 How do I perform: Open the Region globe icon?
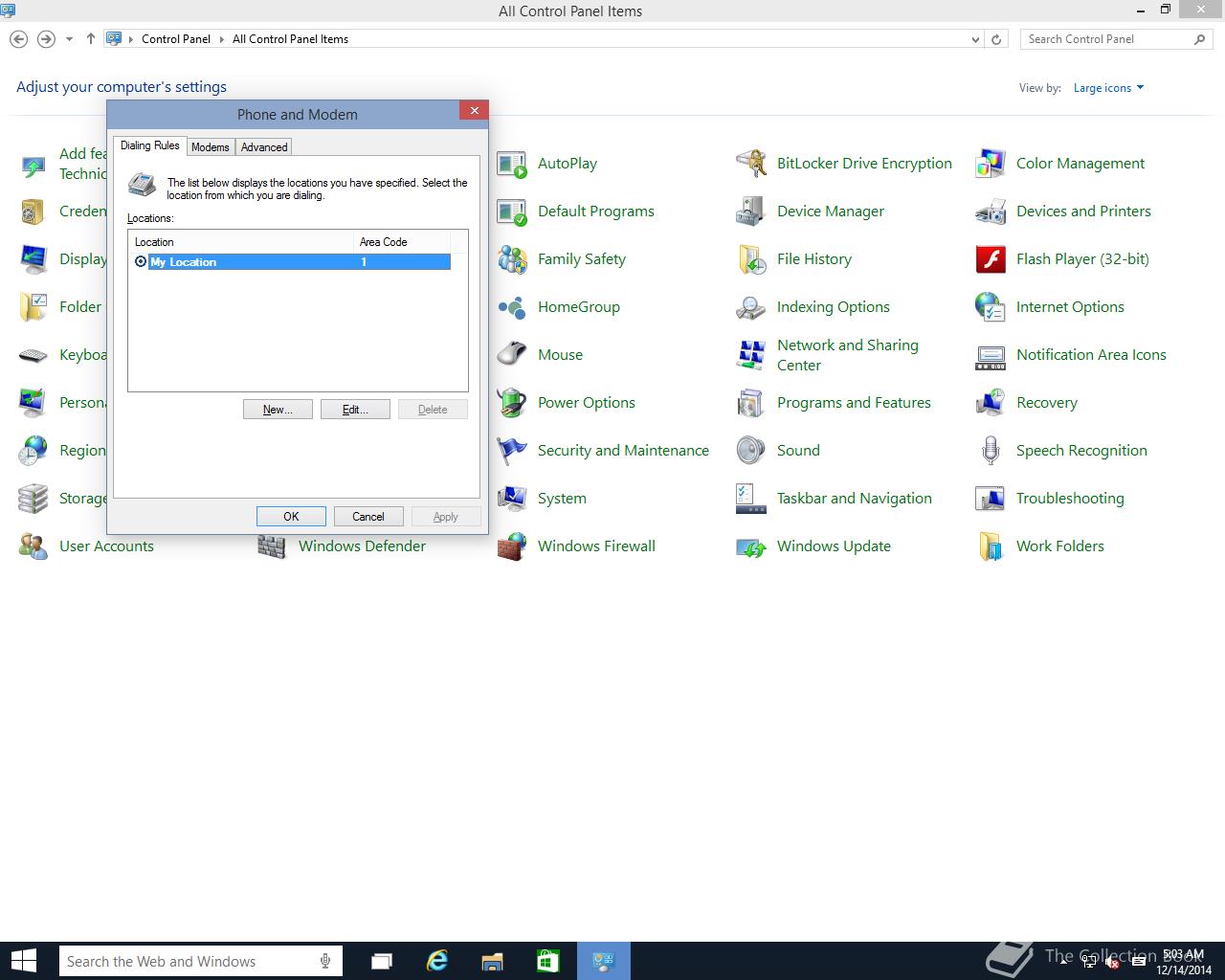click(33, 451)
